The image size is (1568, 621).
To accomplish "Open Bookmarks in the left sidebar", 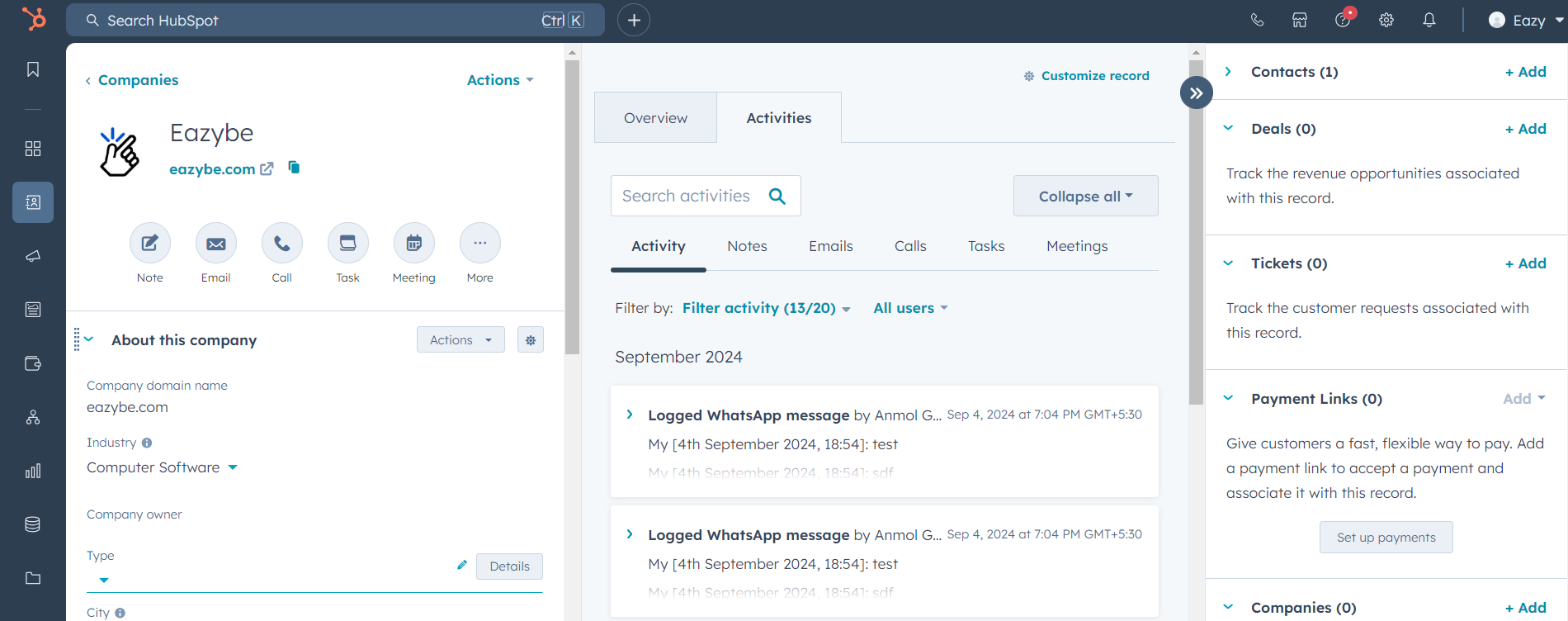I will [33, 69].
